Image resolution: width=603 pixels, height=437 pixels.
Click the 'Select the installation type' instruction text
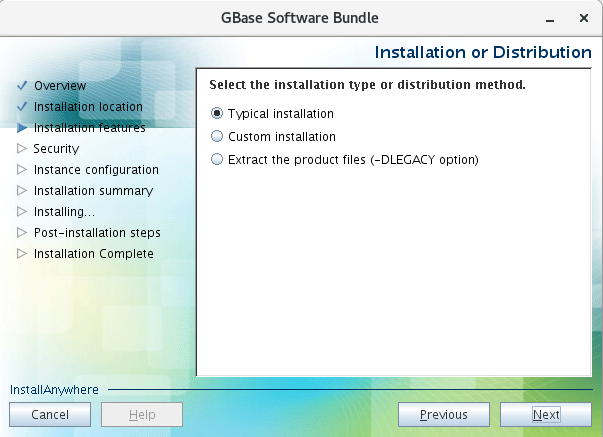[367, 85]
